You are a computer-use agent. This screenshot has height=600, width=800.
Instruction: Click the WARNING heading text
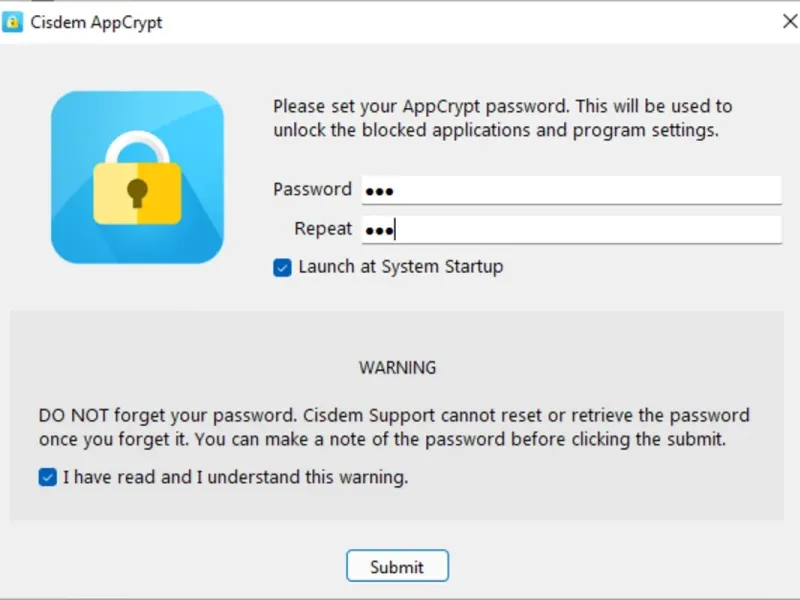(x=397, y=368)
